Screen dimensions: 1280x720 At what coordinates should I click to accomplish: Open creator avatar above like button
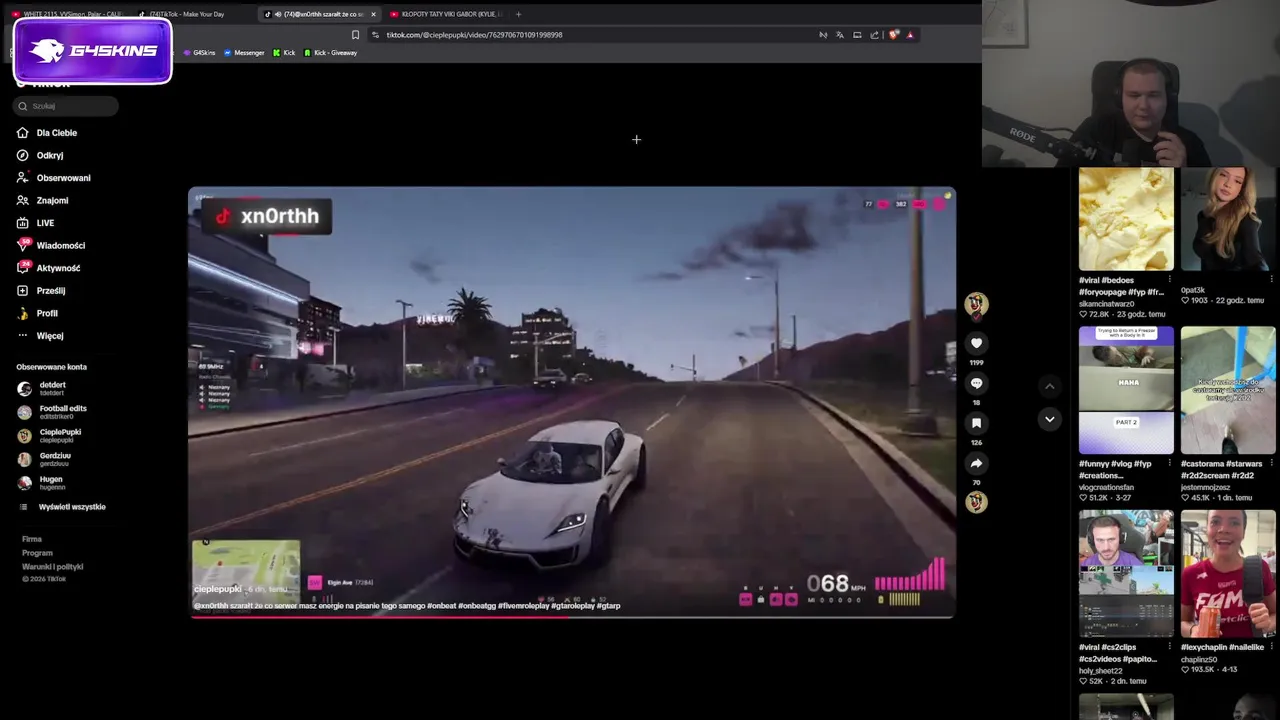[x=976, y=304]
